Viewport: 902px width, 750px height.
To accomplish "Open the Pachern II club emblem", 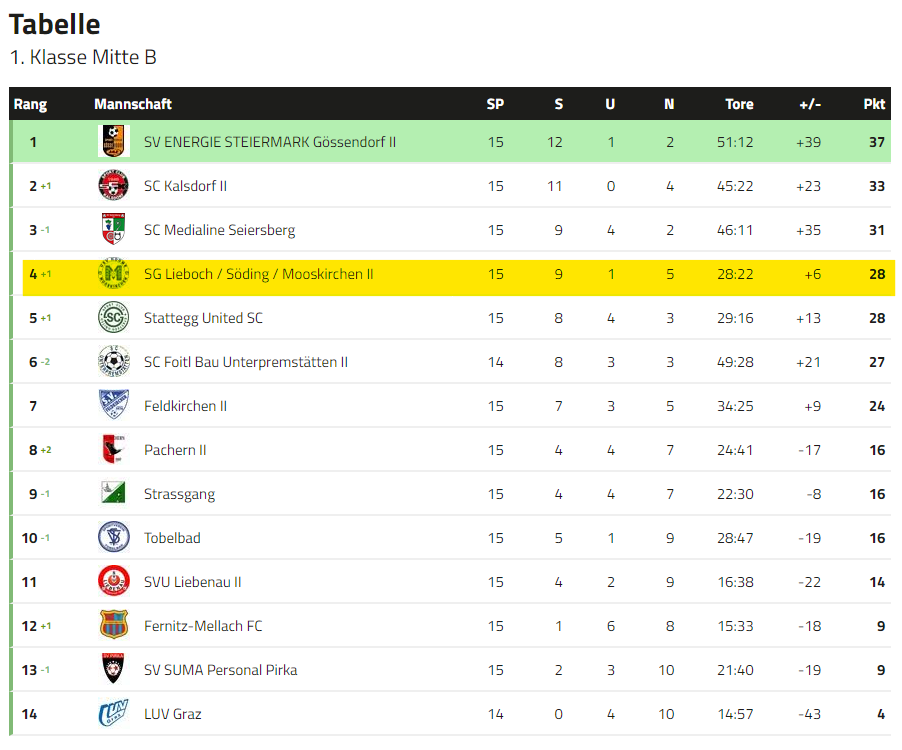I will (x=113, y=449).
